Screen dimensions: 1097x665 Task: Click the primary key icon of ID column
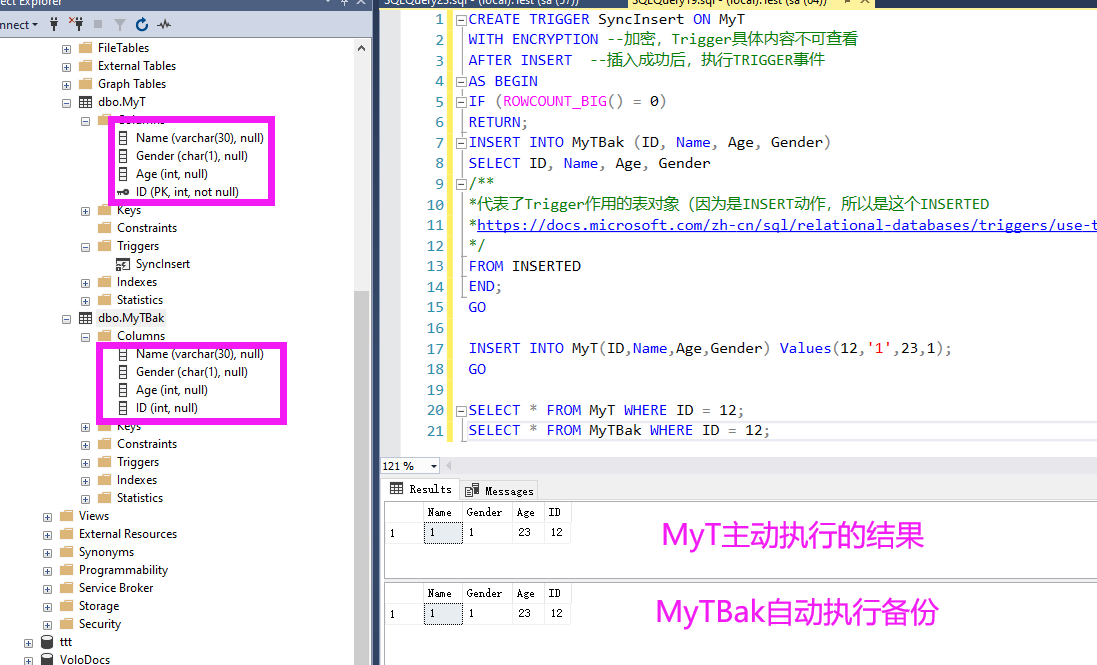[x=123, y=192]
